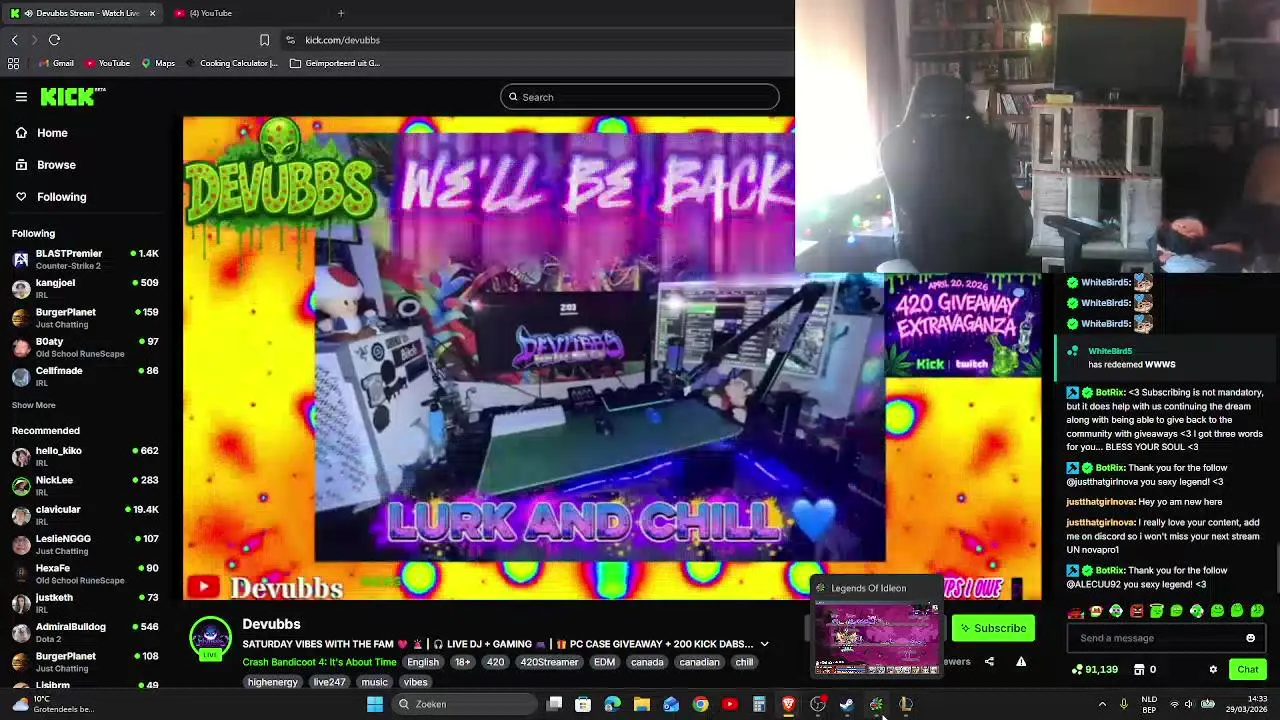
Task: Go to Home in Kick sidebar
Action: tap(52, 133)
